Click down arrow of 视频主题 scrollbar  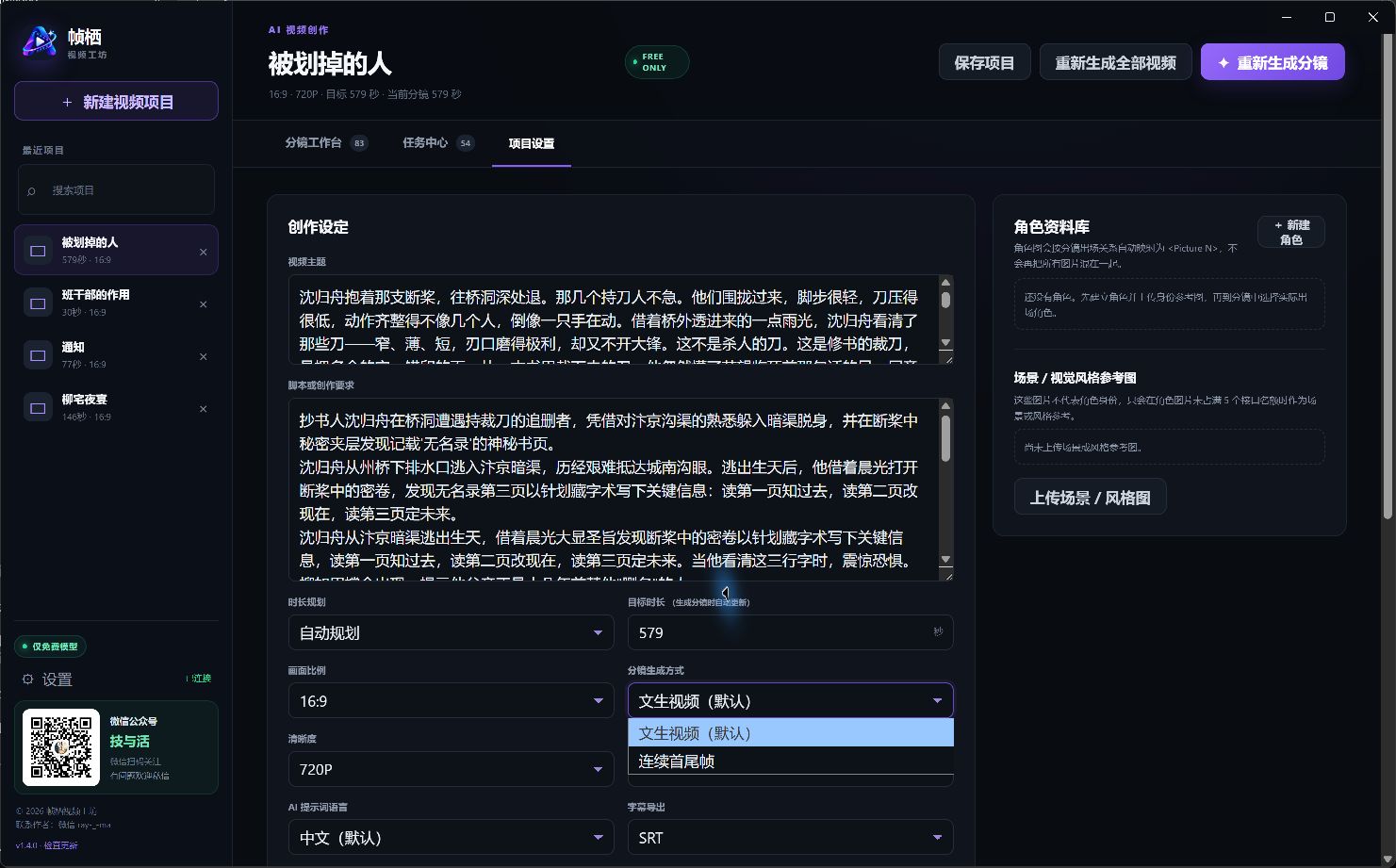click(x=945, y=343)
